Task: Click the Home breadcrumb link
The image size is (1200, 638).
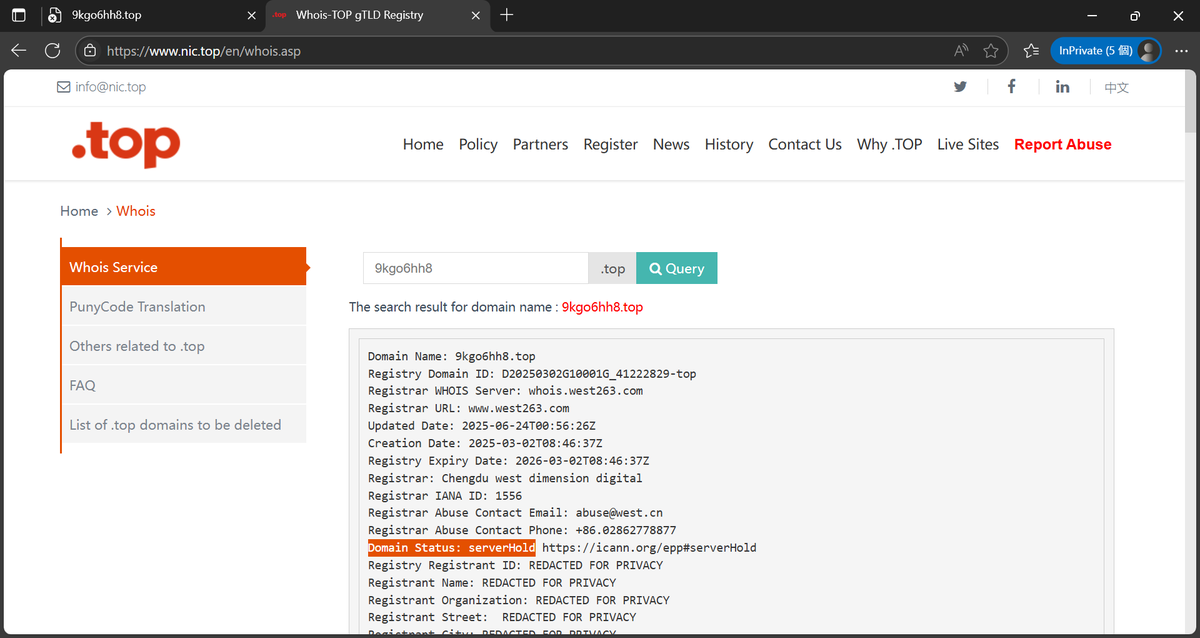Action: (x=79, y=211)
